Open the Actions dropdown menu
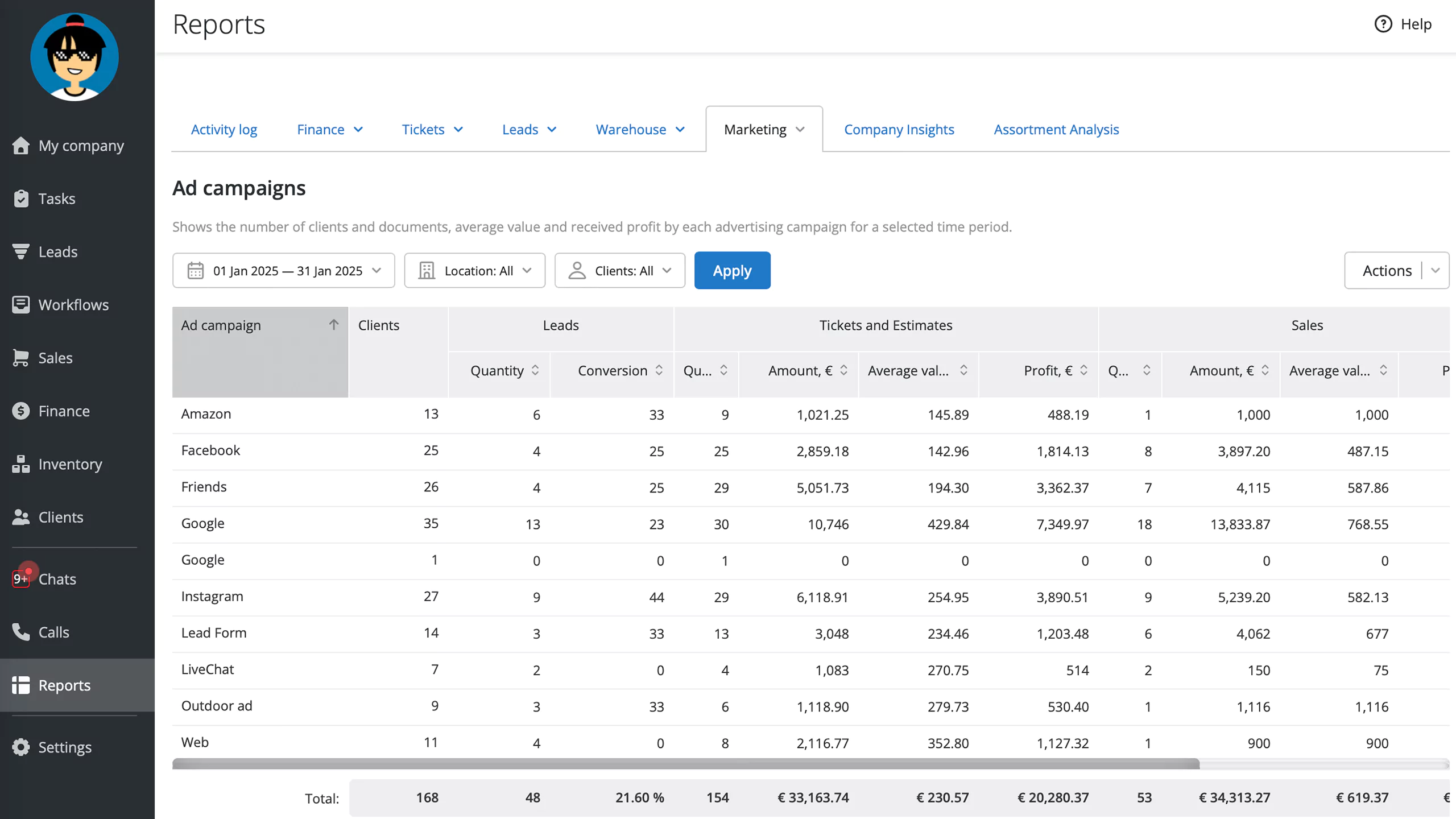The image size is (1456, 819). [1435, 270]
